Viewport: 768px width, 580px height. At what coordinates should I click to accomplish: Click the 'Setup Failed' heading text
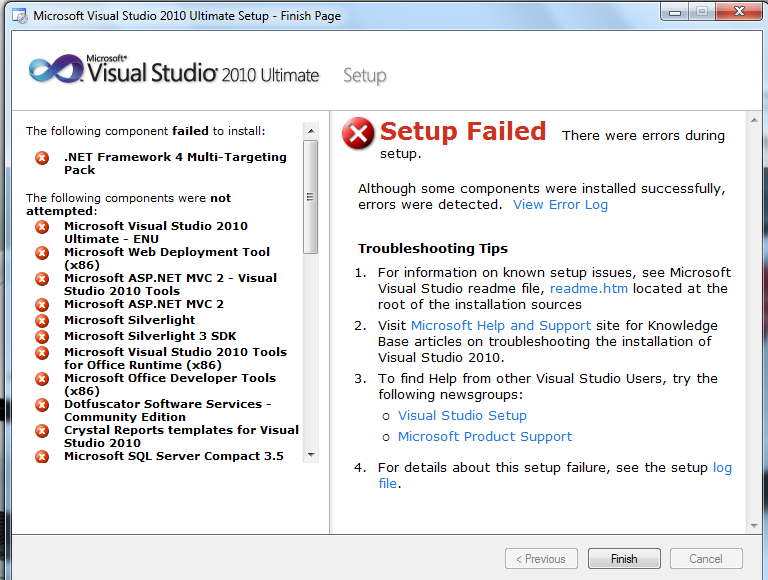463,131
